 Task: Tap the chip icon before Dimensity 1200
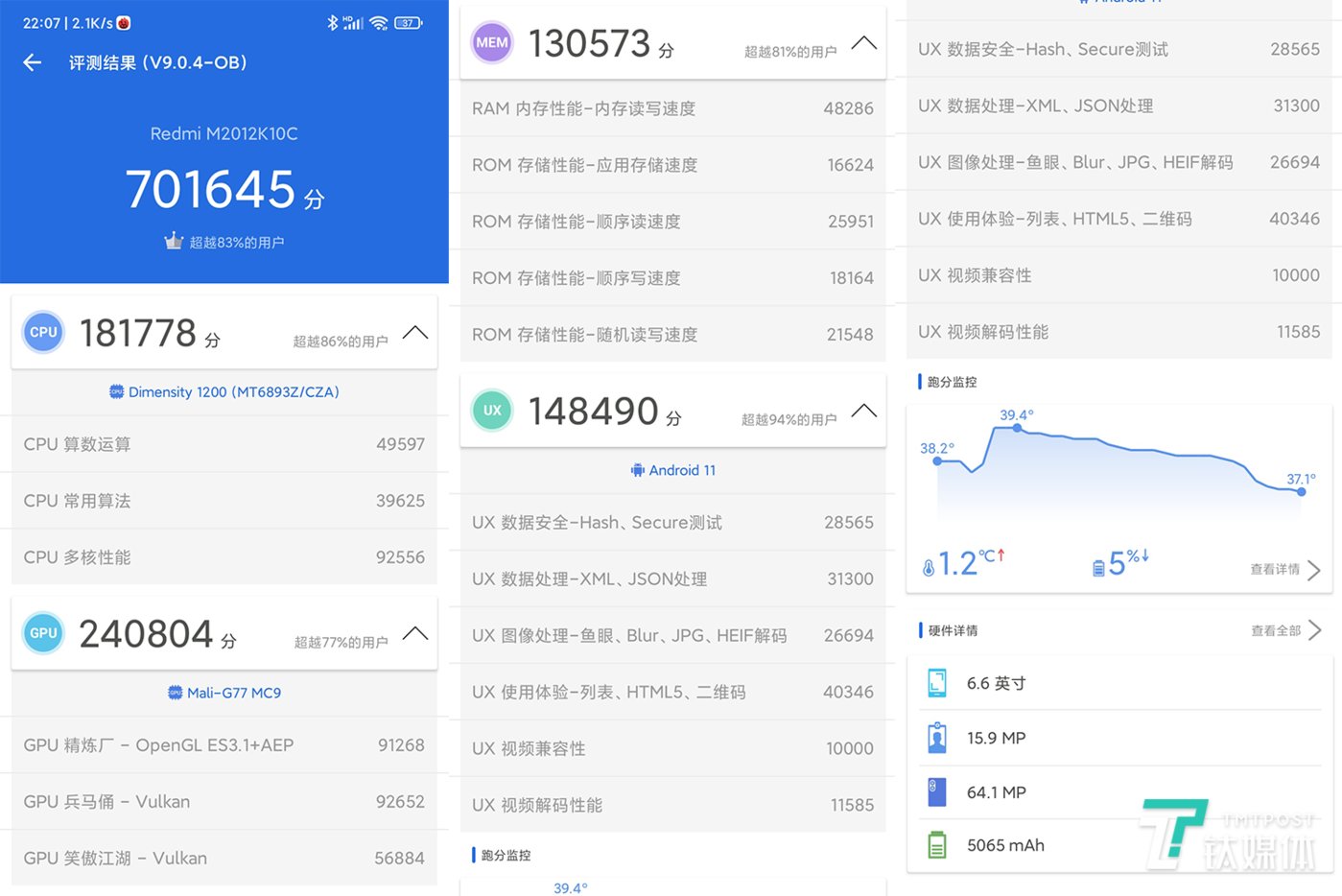pyautogui.click(x=117, y=391)
